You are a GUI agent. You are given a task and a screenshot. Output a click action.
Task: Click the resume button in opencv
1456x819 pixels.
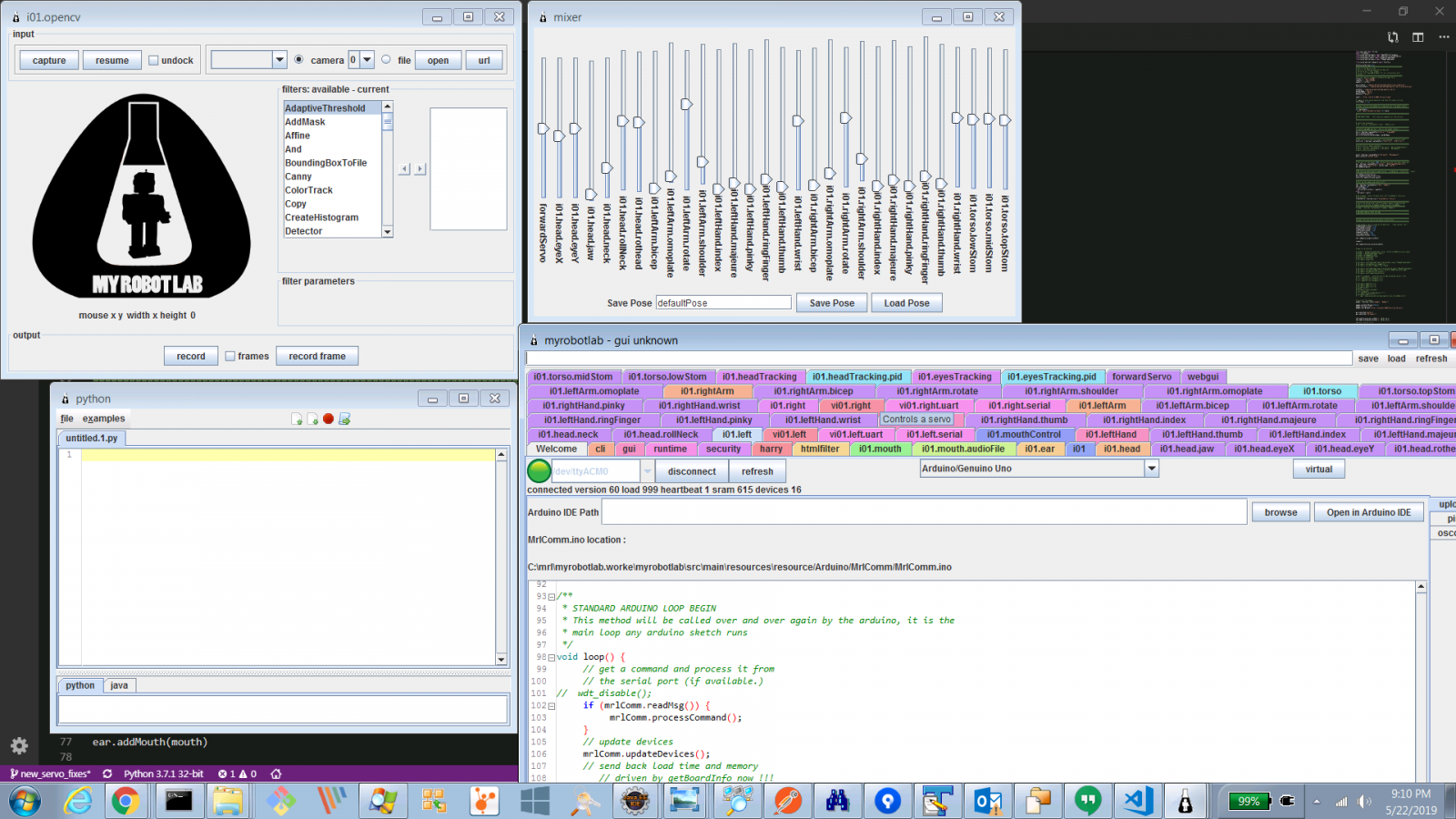pos(112,60)
